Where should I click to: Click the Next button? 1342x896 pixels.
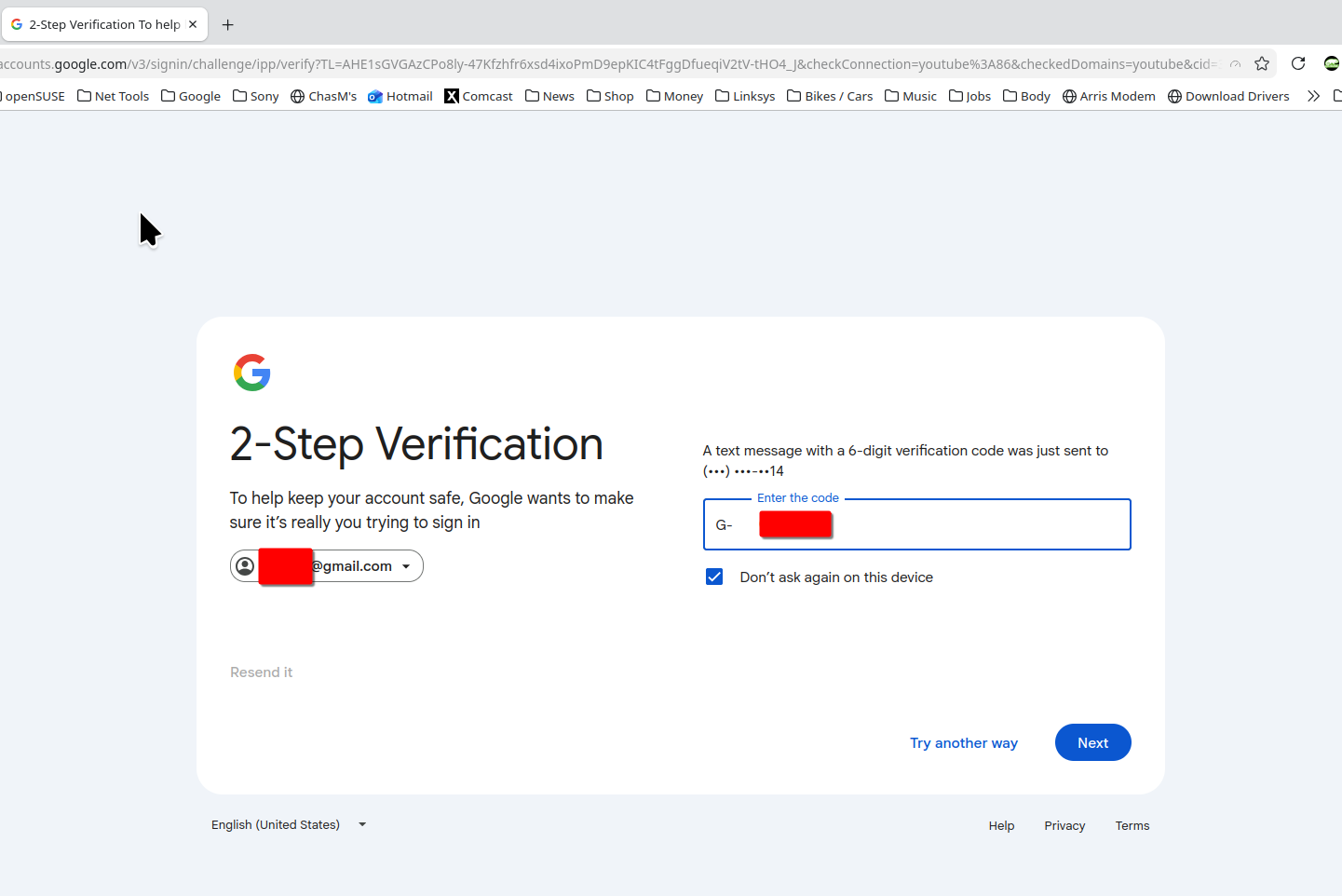pos(1092,743)
